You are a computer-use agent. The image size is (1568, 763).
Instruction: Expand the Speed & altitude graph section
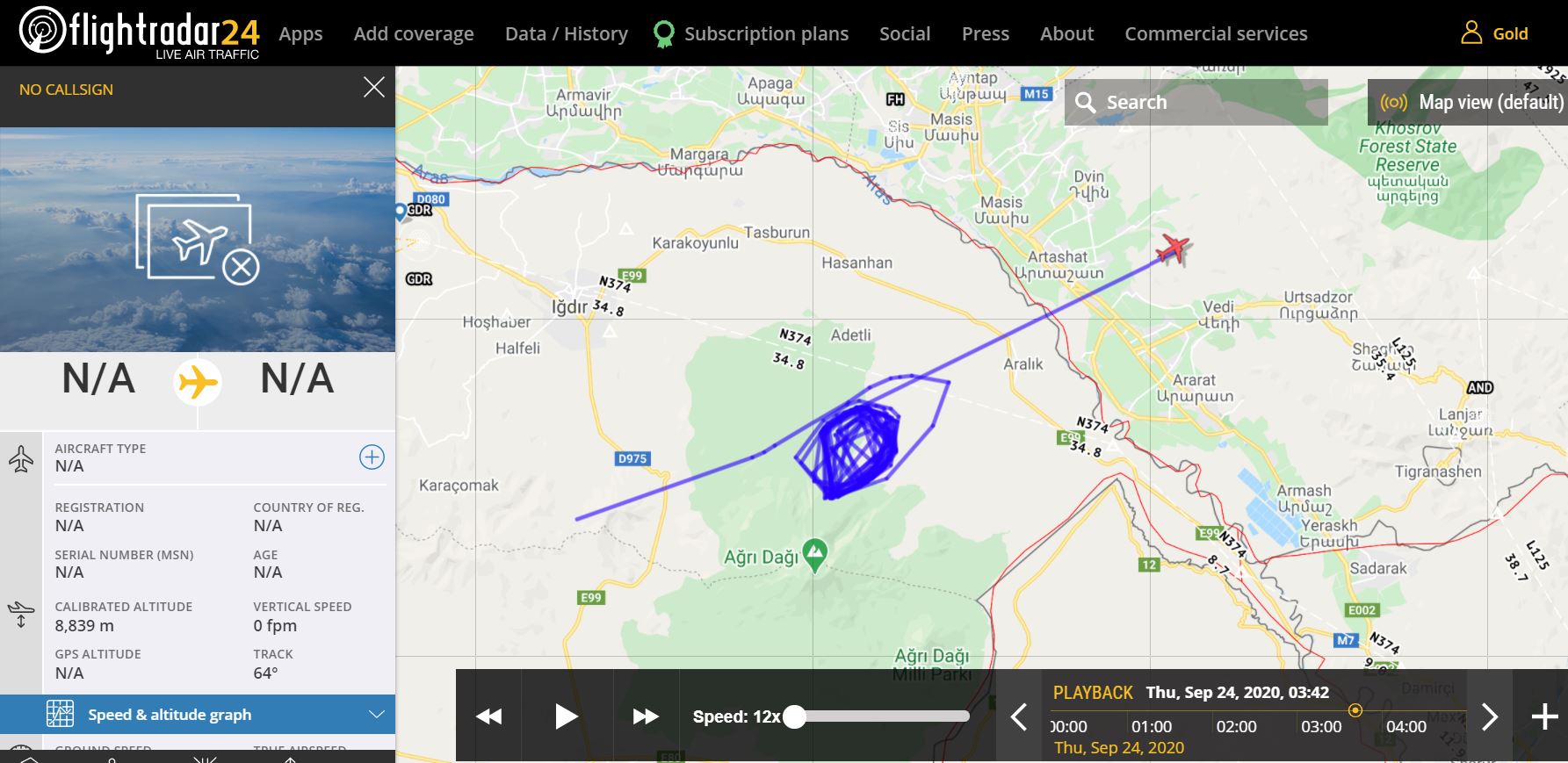[198, 714]
